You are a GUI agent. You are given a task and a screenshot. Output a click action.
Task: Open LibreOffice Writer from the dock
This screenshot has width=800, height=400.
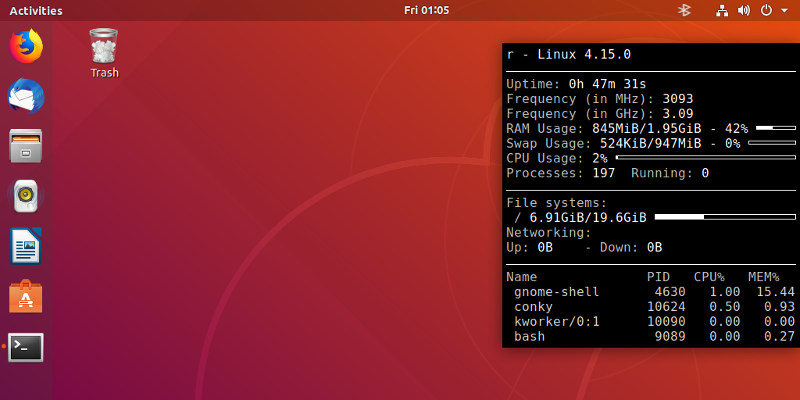pyautogui.click(x=26, y=246)
